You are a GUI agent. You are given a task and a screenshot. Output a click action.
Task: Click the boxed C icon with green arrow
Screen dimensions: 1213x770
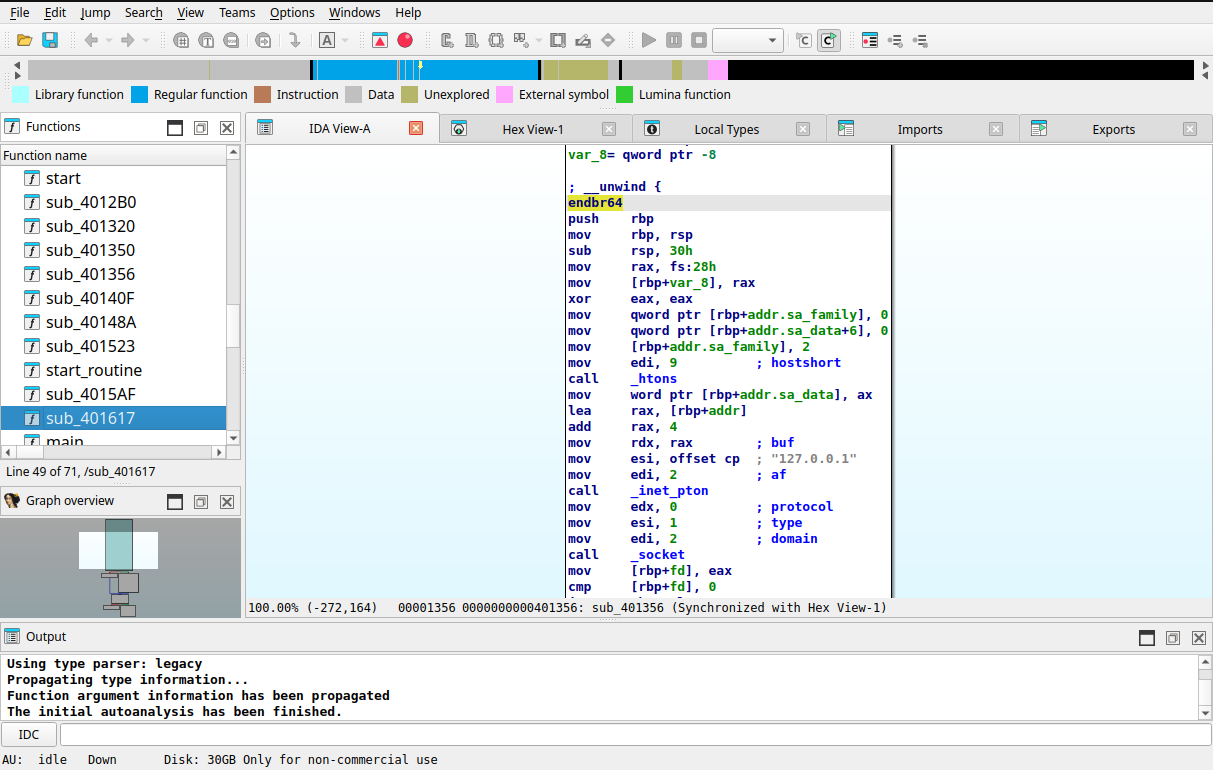coord(829,40)
